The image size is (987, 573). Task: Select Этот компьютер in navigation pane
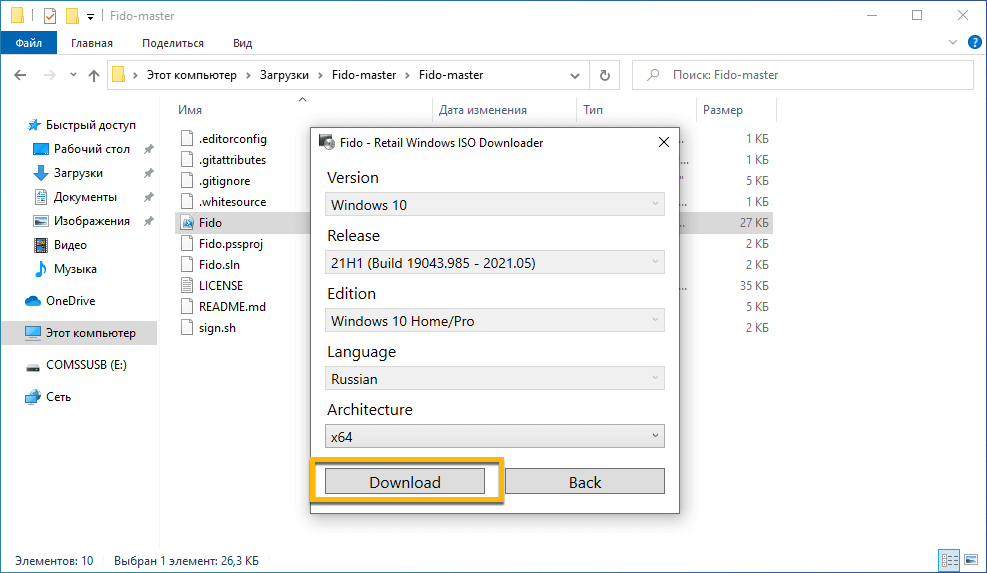click(90, 332)
